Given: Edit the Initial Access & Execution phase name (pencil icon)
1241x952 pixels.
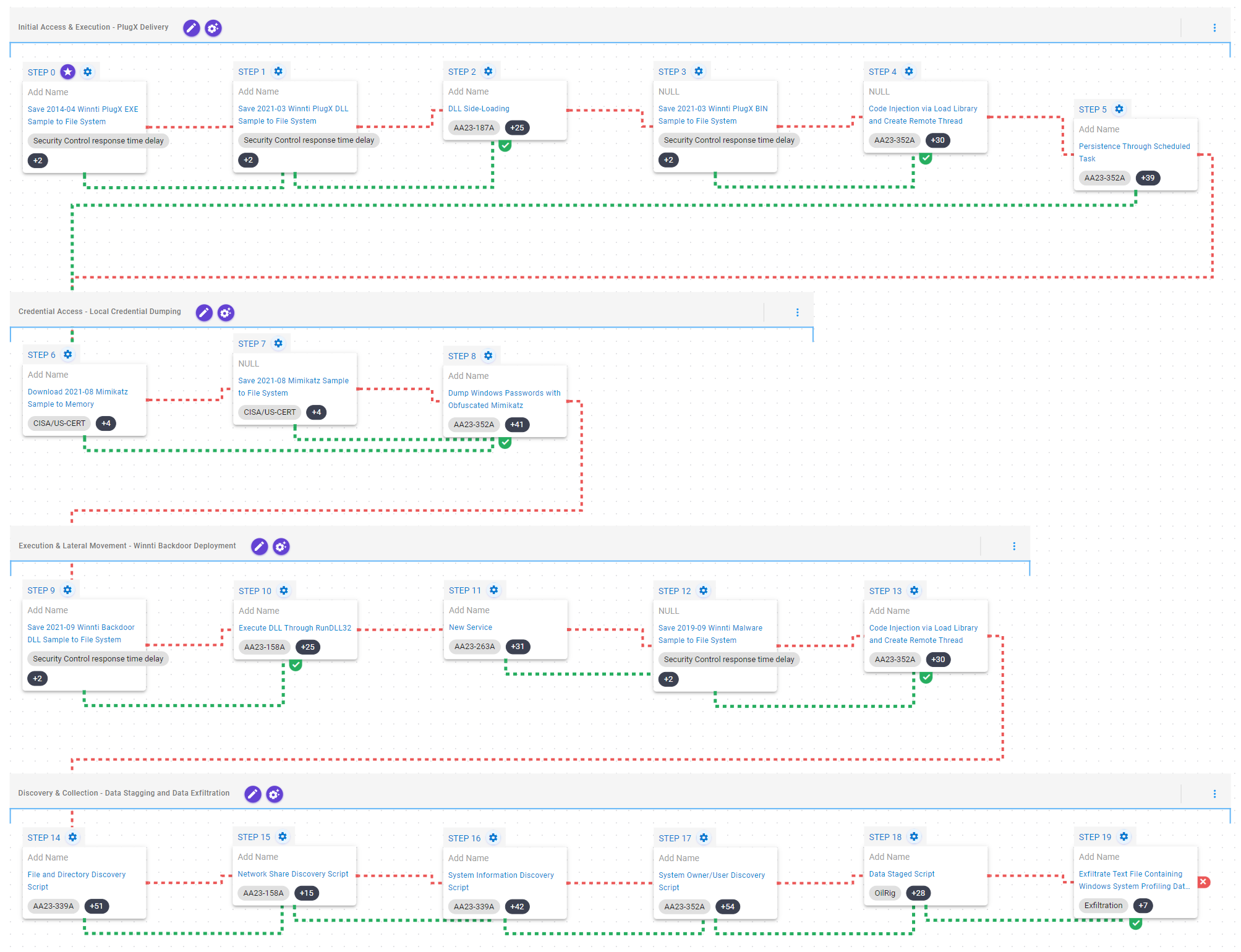Looking at the screenshot, I should click(x=192, y=28).
